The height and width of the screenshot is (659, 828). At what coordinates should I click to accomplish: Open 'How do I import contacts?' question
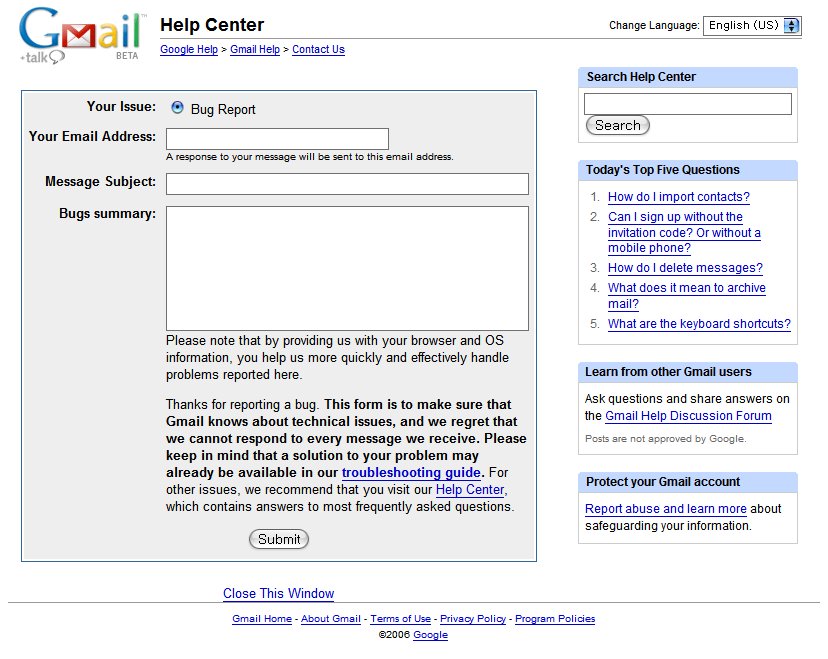tap(679, 197)
